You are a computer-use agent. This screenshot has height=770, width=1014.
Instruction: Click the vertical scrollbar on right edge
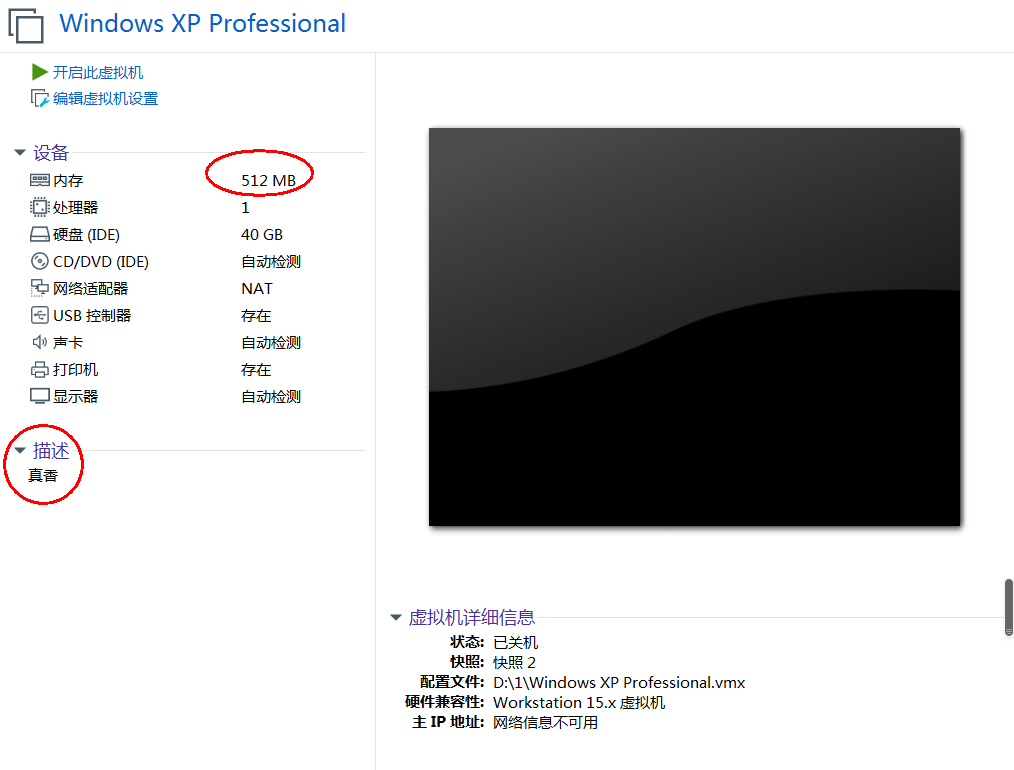click(1008, 607)
